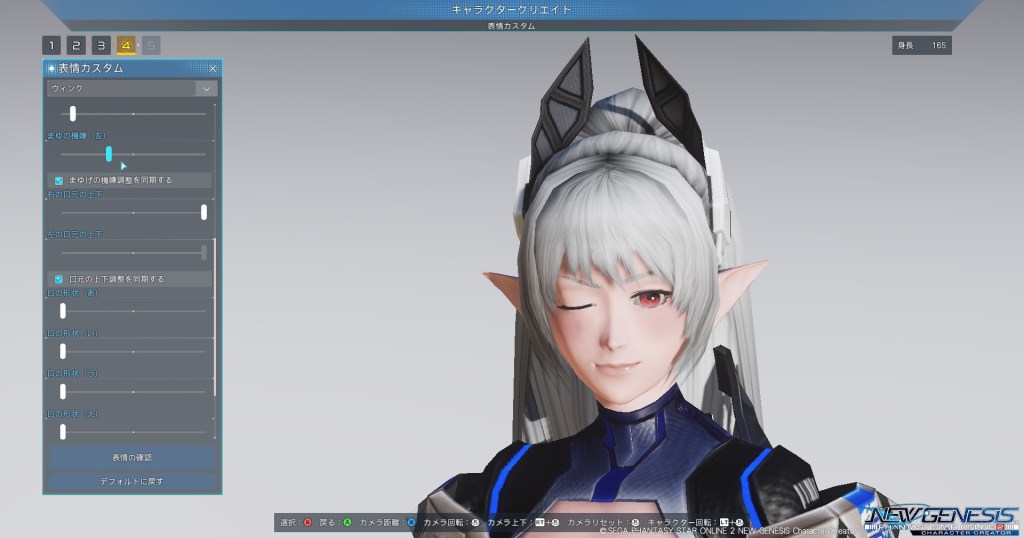Viewport: 1024px width, 538px height.
Task: Click the カメラリセット stick icon
Action: click(634, 522)
